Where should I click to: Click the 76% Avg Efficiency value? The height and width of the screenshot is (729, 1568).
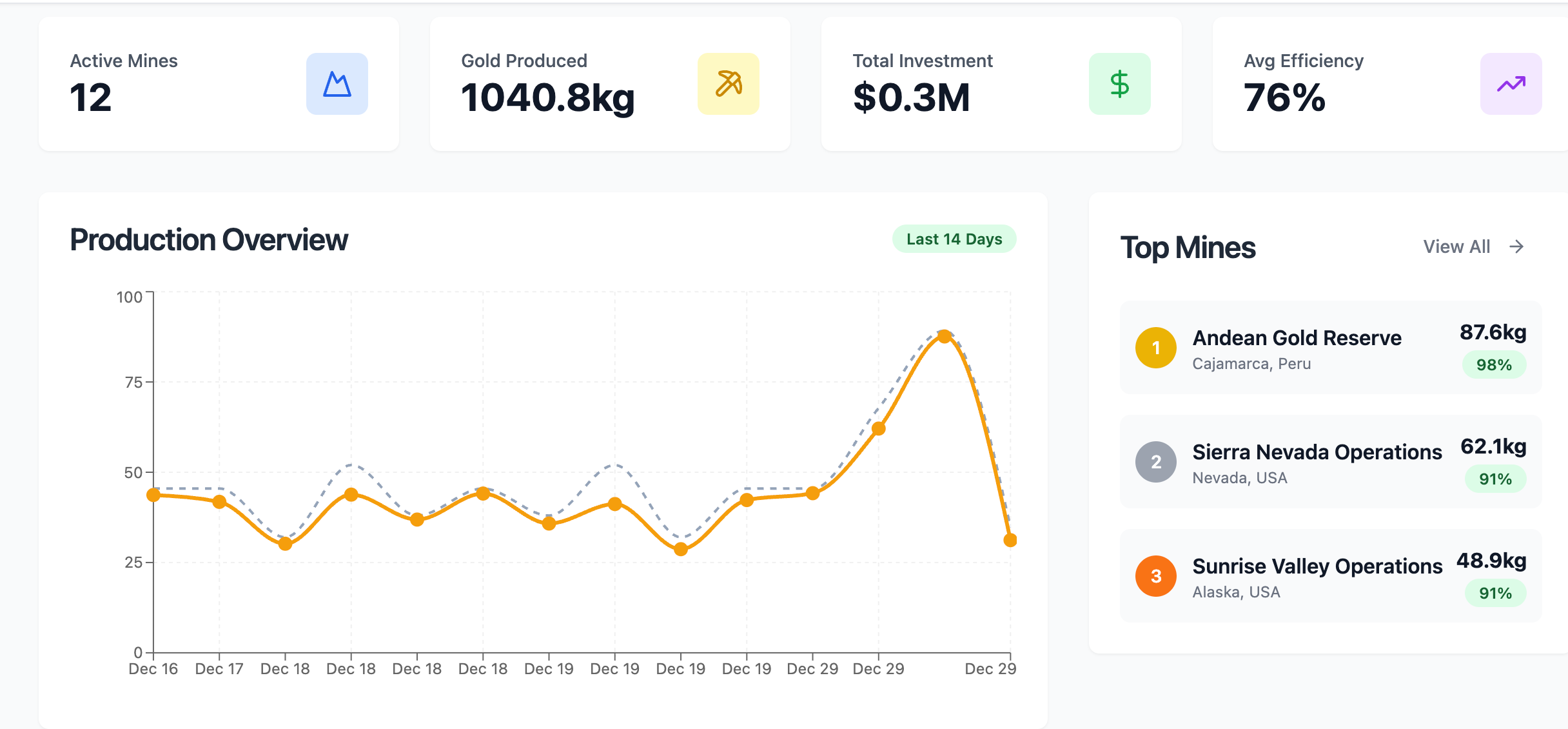(x=1284, y=97)
